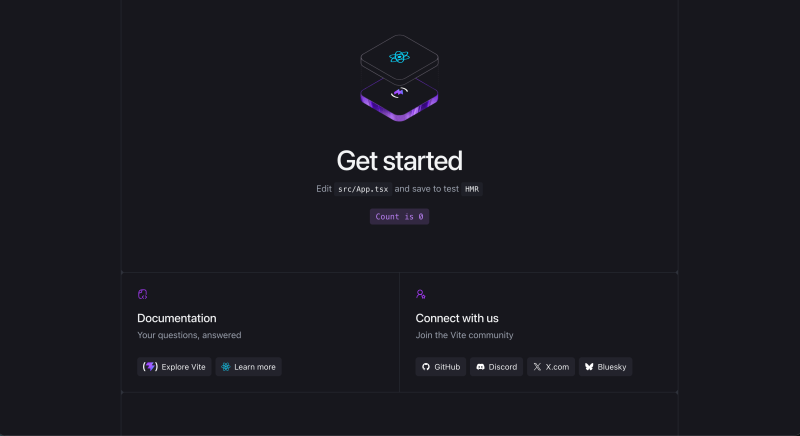This screenshot has width=800, height=436.
Task: Go to the X.com link
Action: click(x=551, y=367)
